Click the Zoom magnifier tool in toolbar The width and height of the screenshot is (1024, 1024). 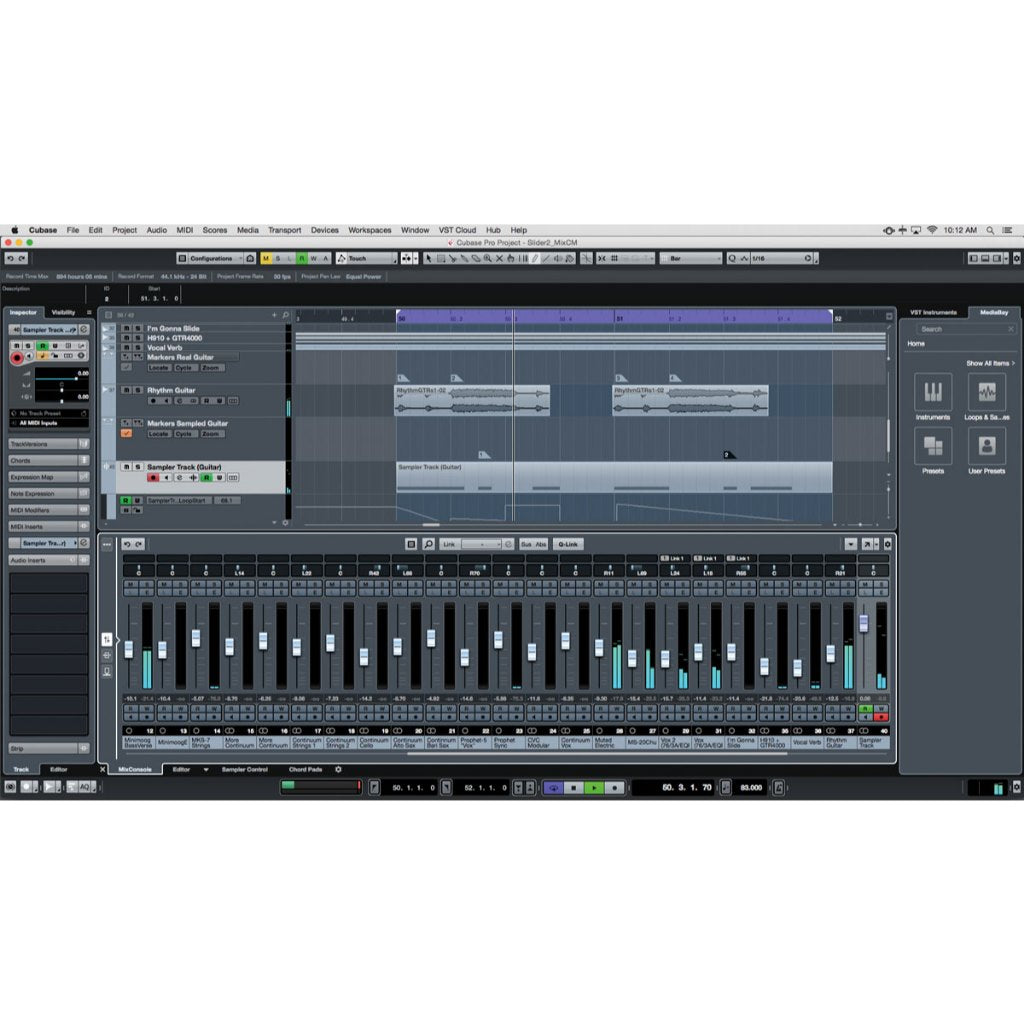488,258
